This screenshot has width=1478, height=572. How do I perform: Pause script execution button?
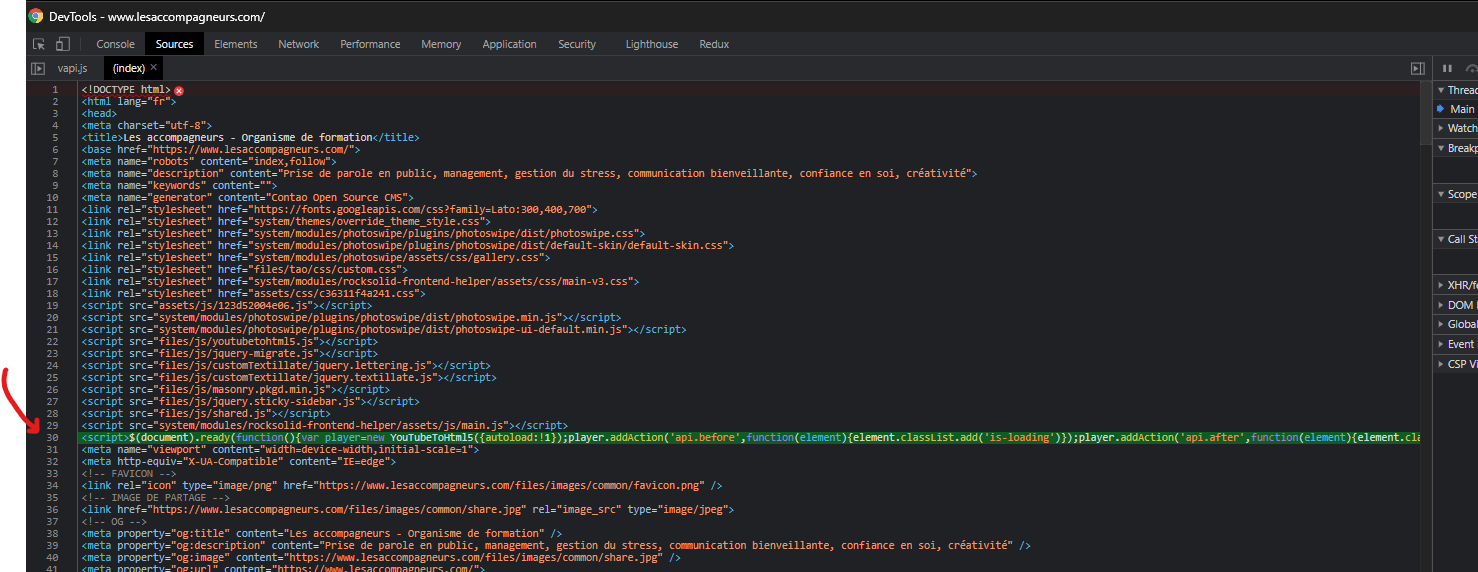pos(1447,68)
